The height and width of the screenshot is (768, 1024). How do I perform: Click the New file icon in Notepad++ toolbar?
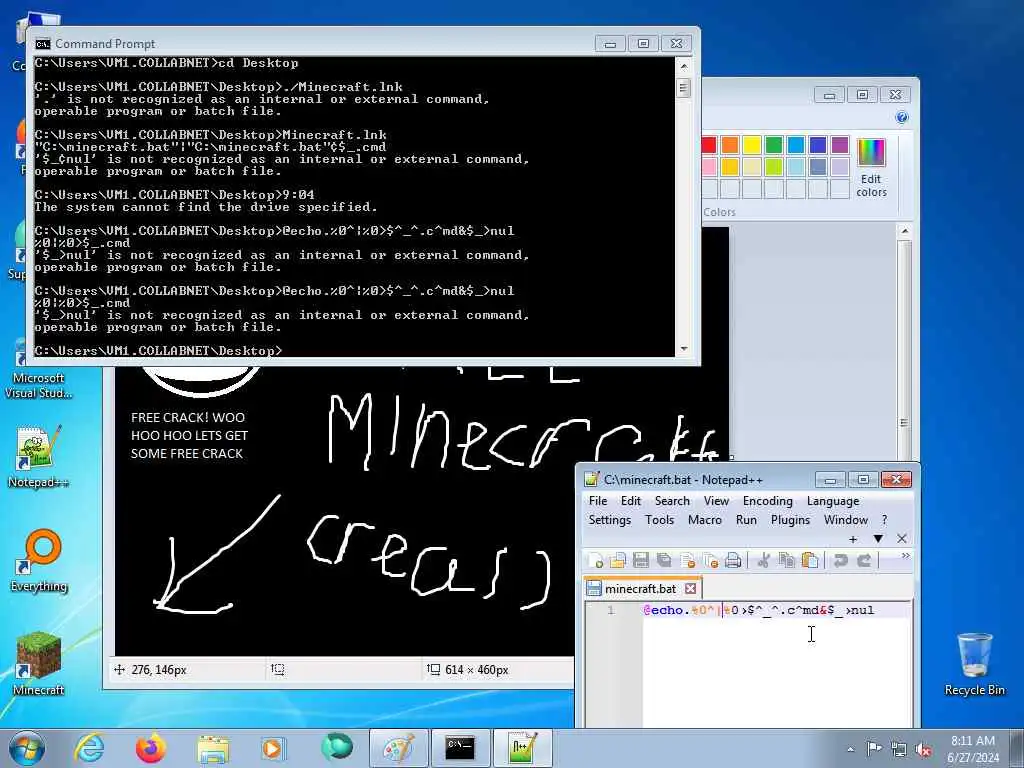coord(596,560)
